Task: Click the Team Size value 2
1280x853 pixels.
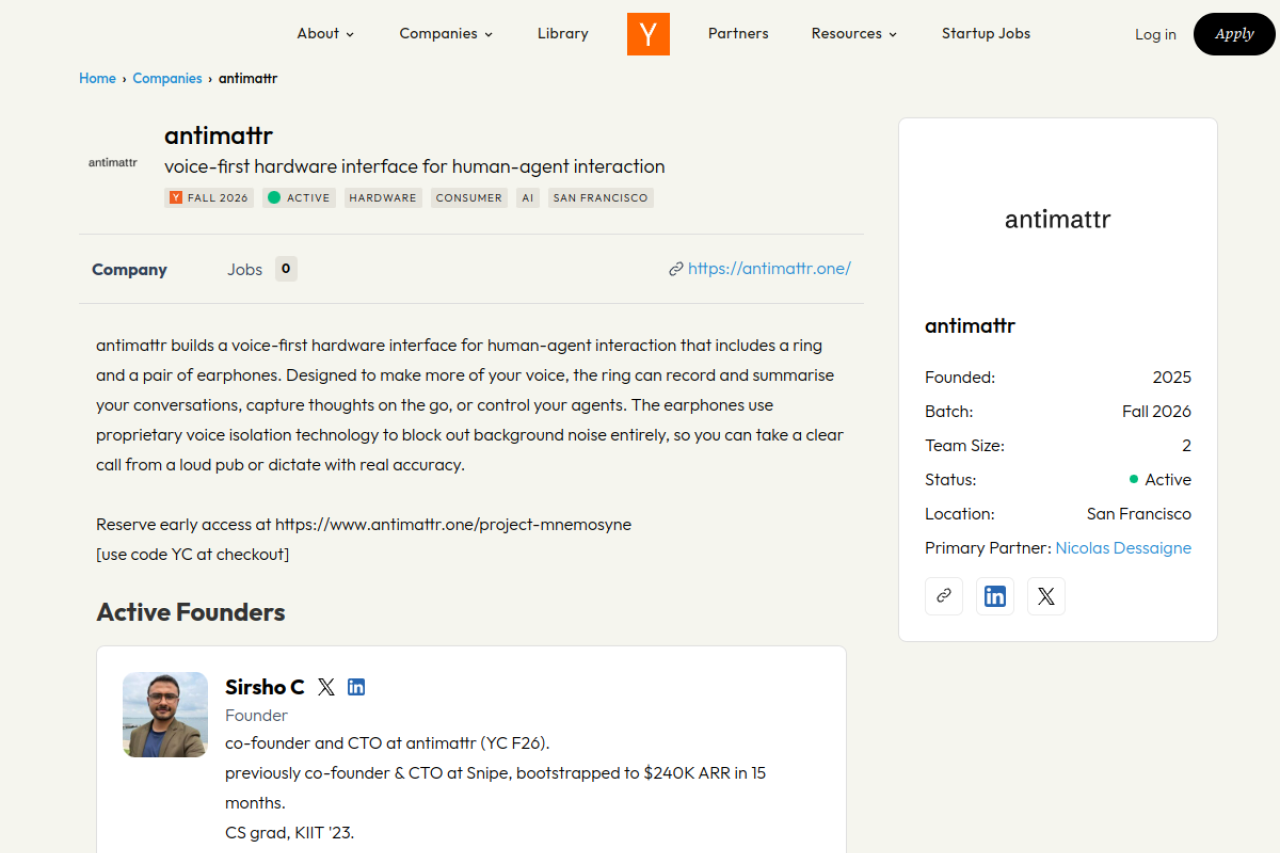Action: coord(1187,445)
